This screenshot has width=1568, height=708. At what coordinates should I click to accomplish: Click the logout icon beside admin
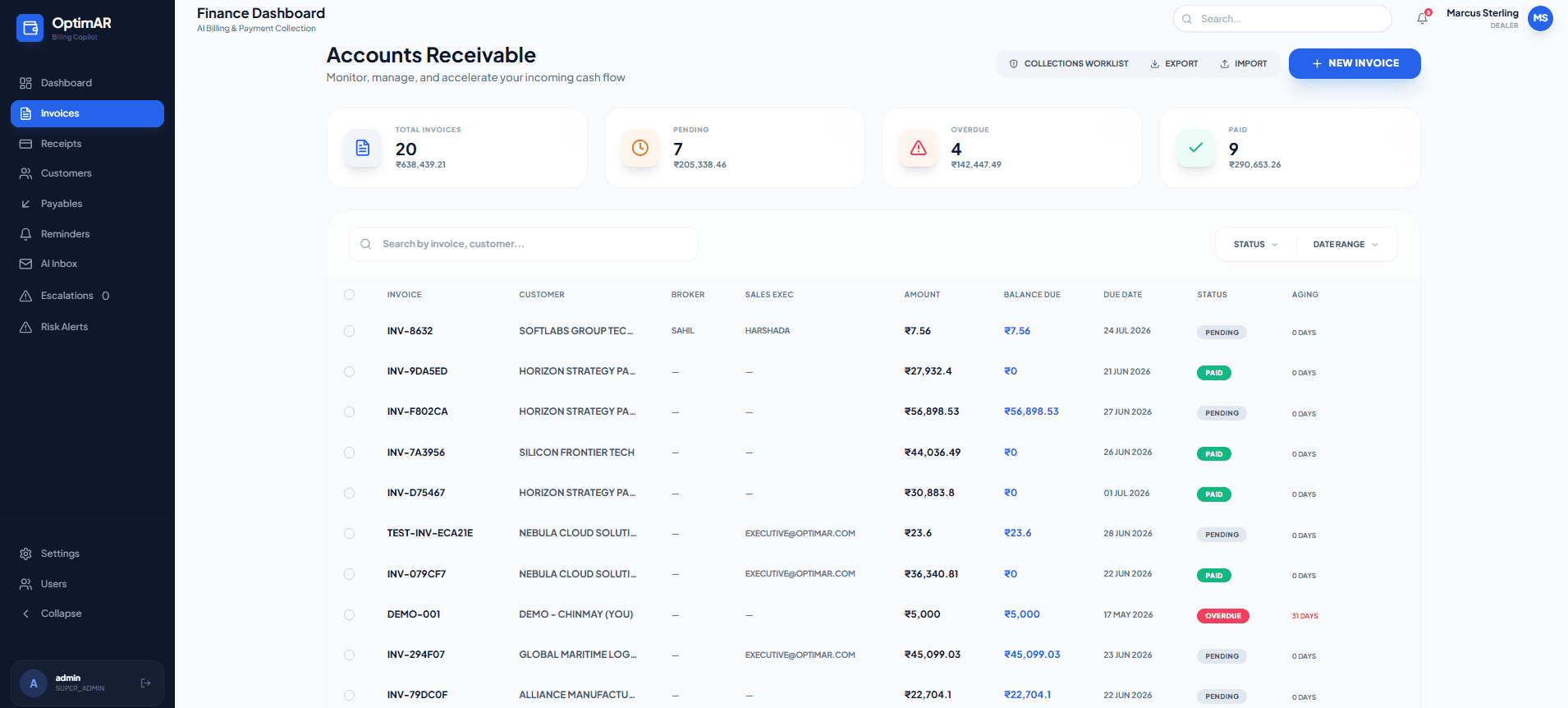[x=145, y=683]
